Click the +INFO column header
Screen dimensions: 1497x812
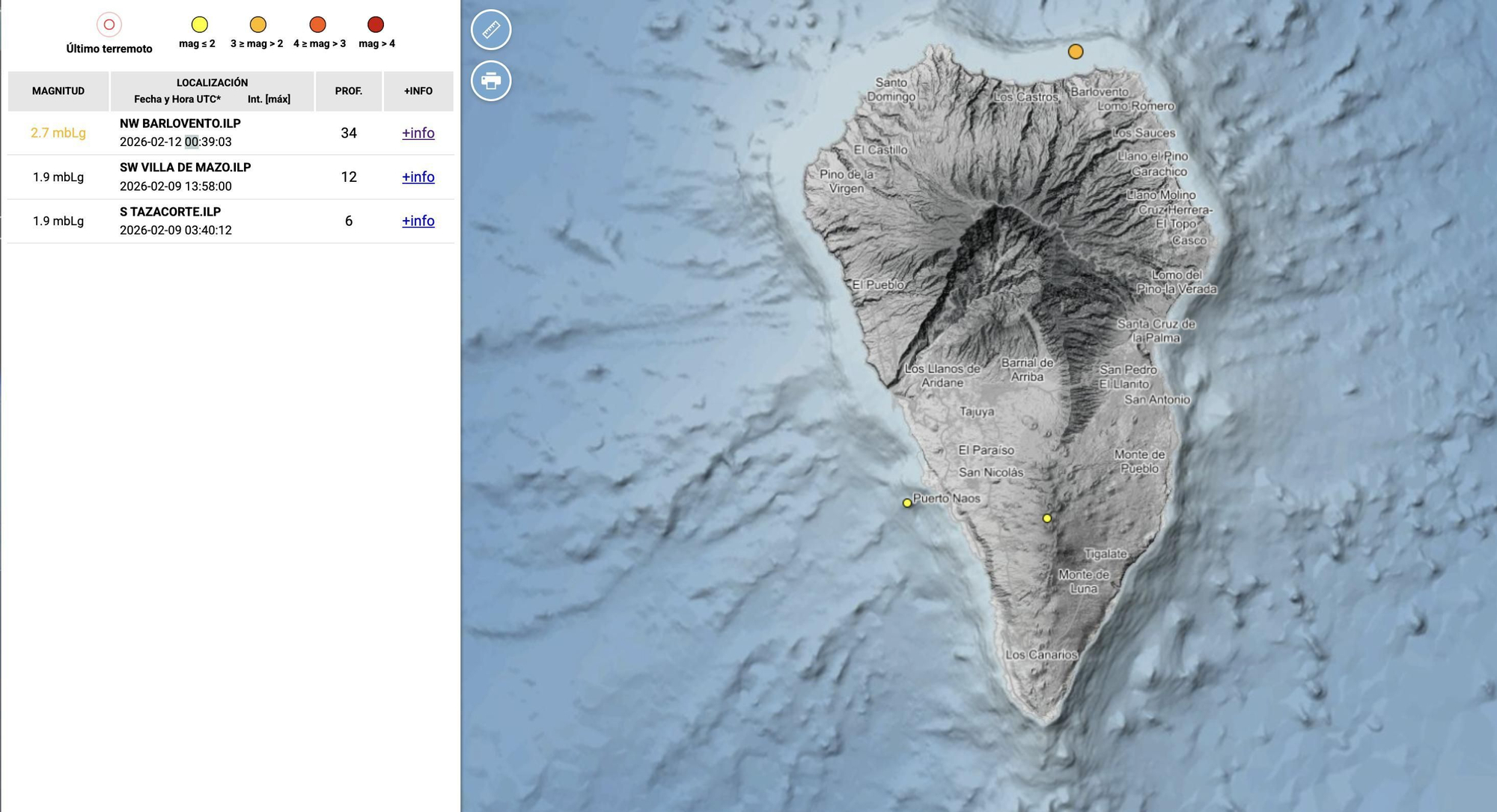[x=418, y=91]
